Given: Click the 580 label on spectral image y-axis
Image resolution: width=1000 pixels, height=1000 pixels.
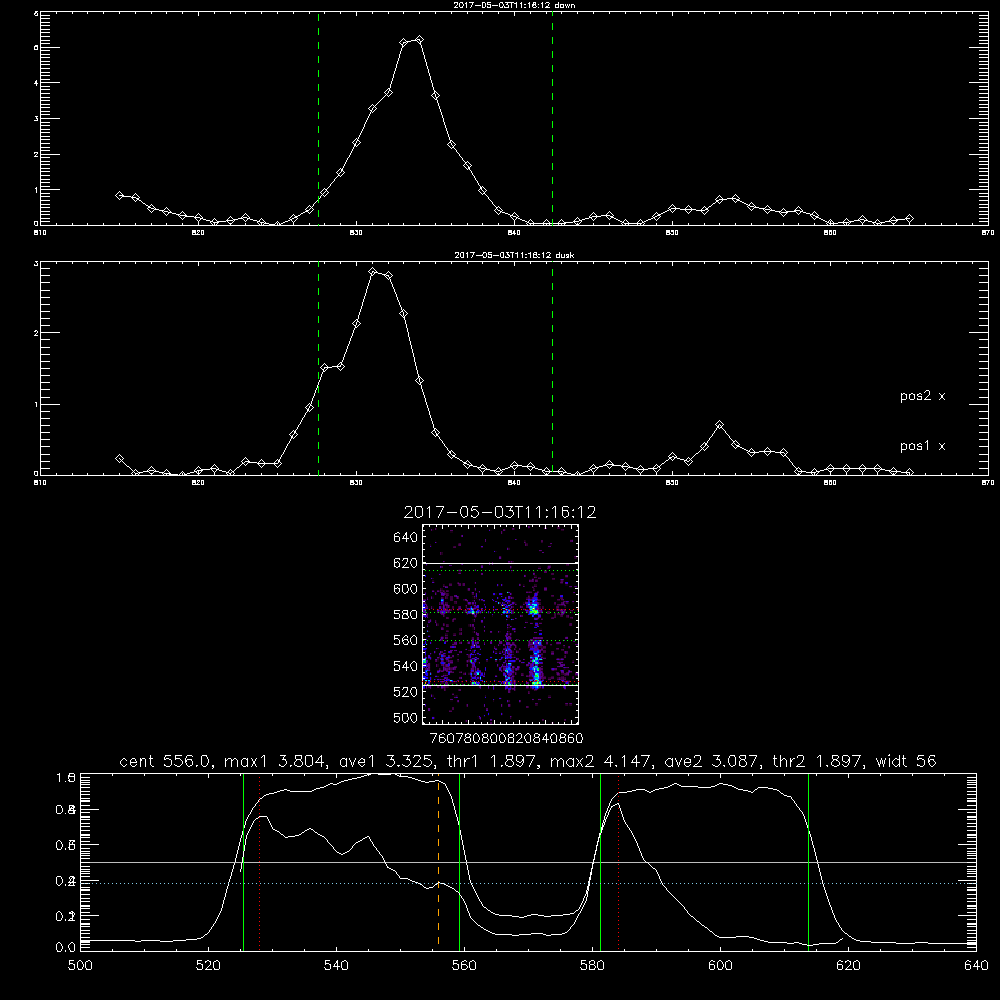Looking at the screenshot, I should [406, 615].
